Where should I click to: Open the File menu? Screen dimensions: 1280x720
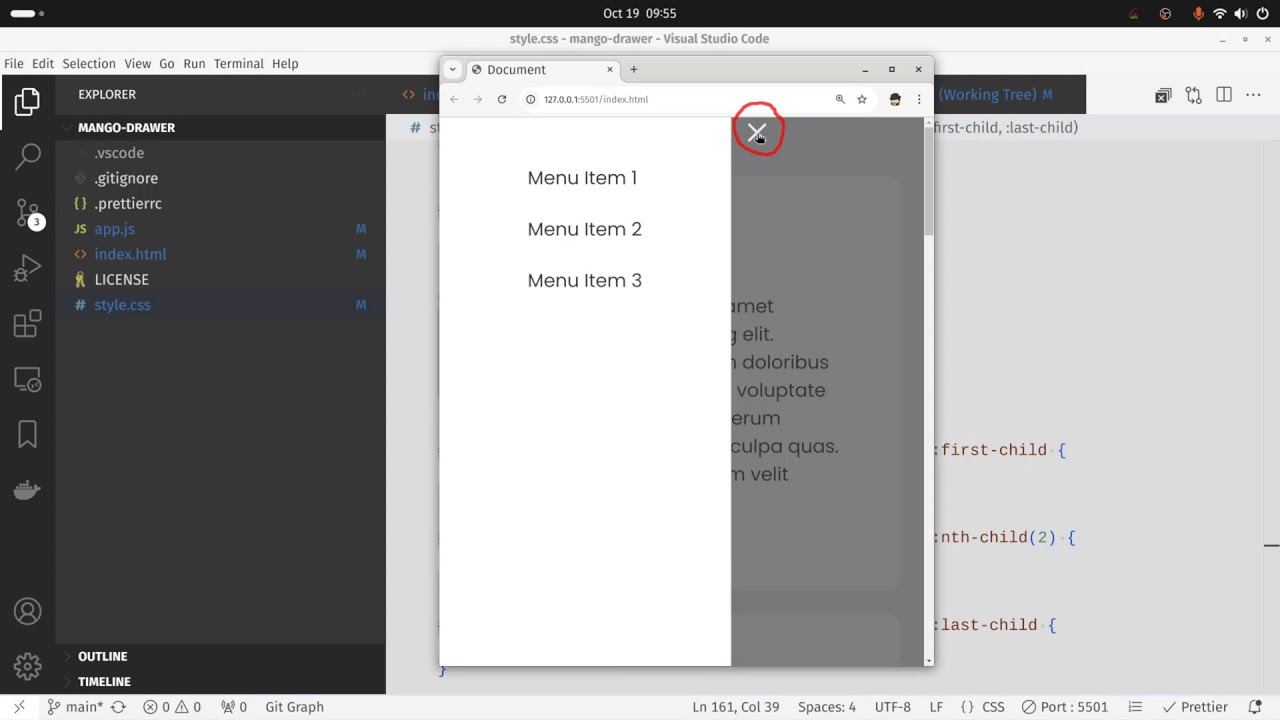pos(14,63)
